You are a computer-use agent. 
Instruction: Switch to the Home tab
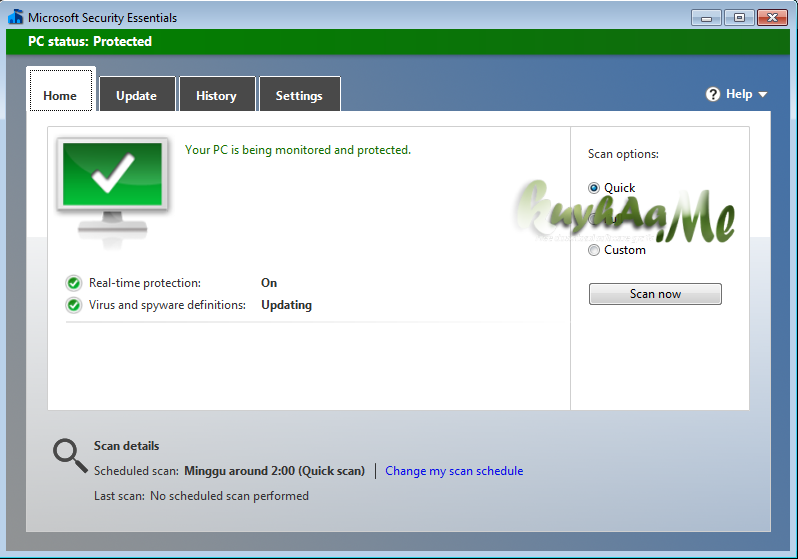pos(61,90)
